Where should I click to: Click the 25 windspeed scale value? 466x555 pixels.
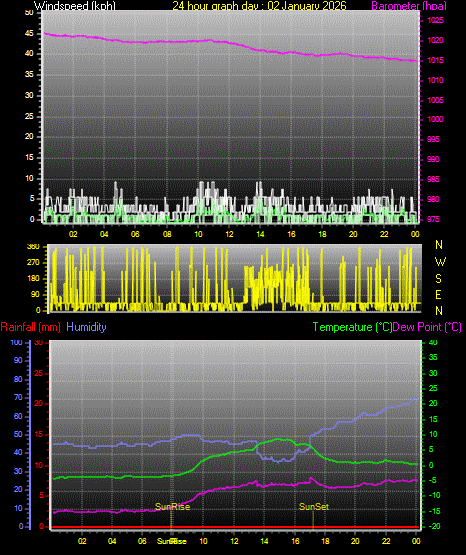(x=29, y=116)
